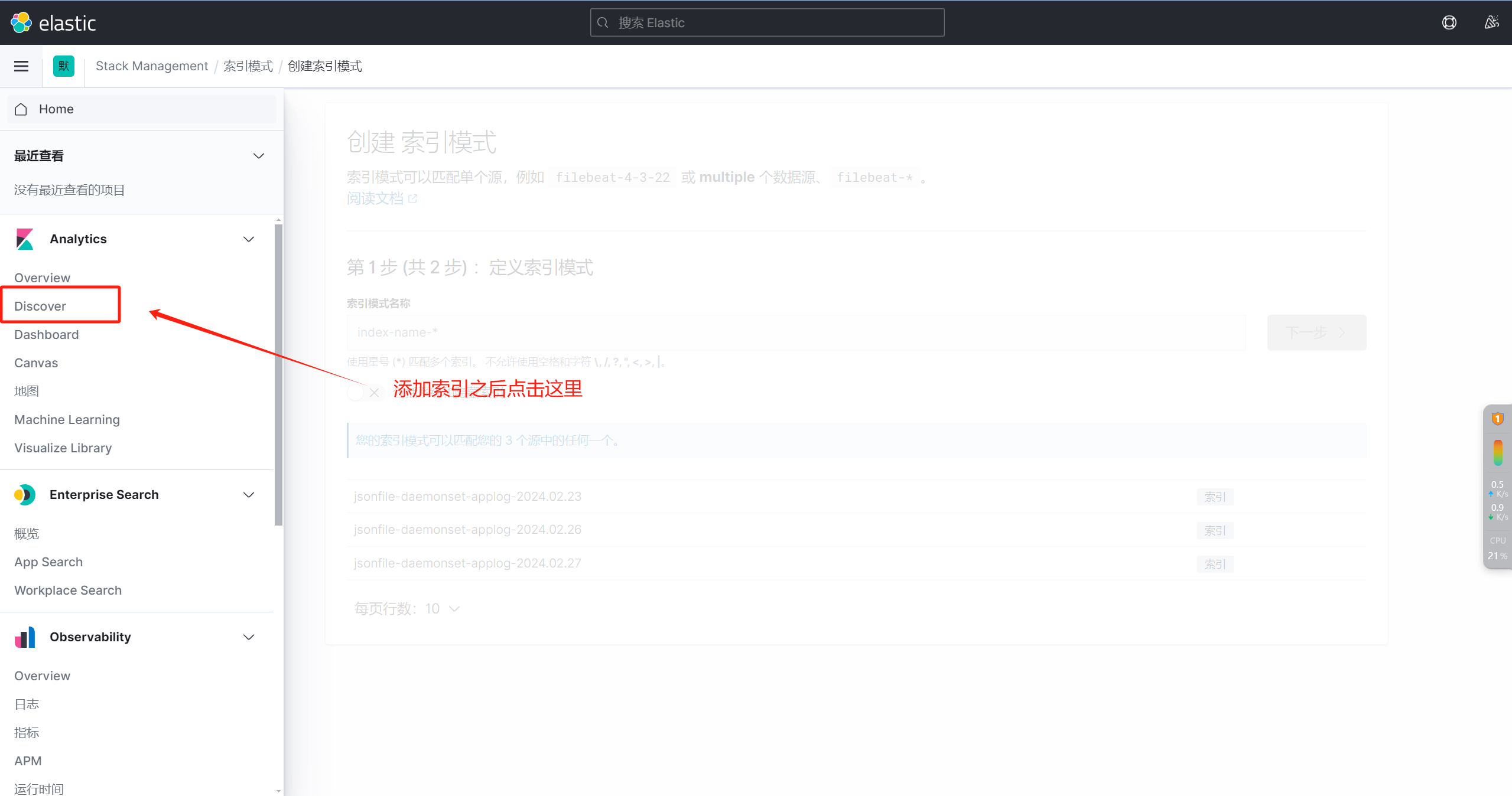This screenshot has width=1512, height=796.
Task: Open Workplace Search
Action: point(68,591)
